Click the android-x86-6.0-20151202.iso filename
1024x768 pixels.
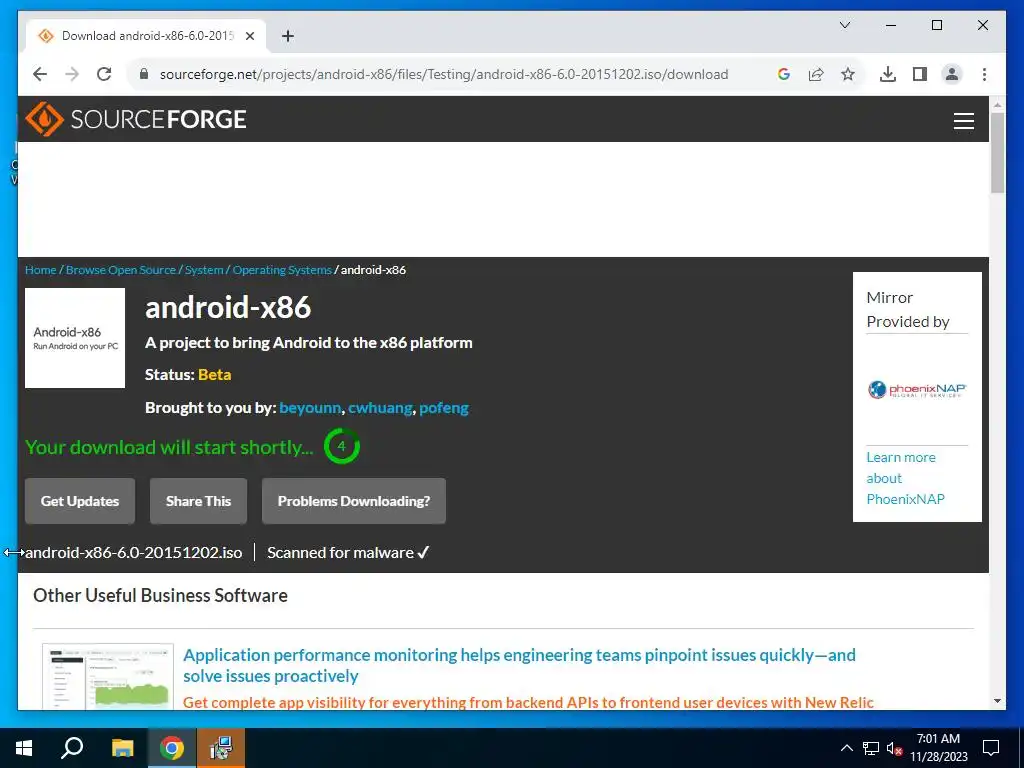[134, 552]
